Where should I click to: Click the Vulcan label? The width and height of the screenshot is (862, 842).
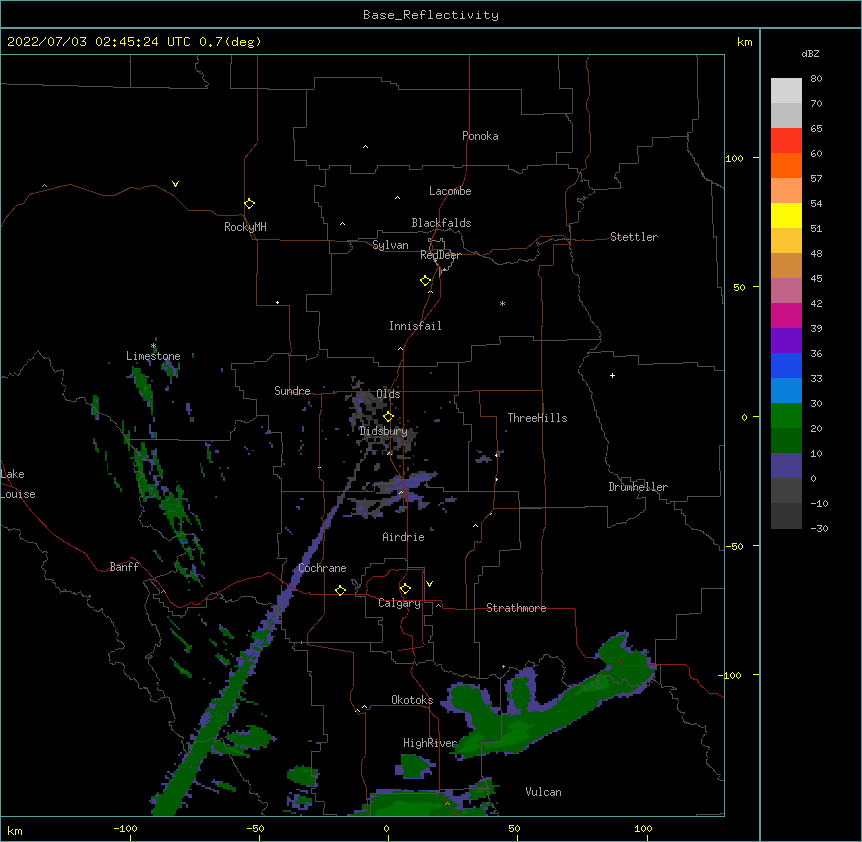(543, 792)
